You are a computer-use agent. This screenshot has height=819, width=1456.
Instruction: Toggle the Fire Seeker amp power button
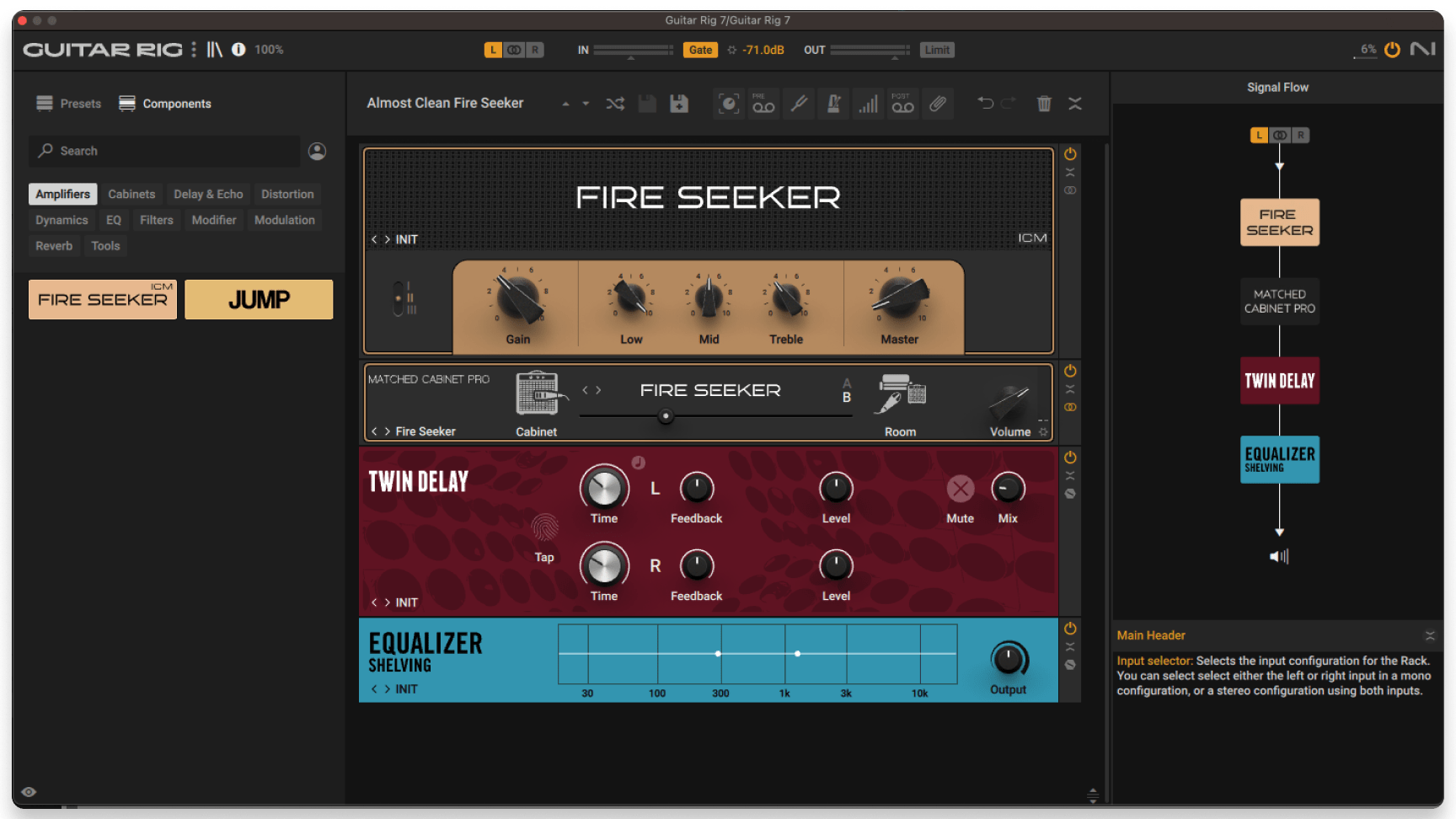point(1070,154)
